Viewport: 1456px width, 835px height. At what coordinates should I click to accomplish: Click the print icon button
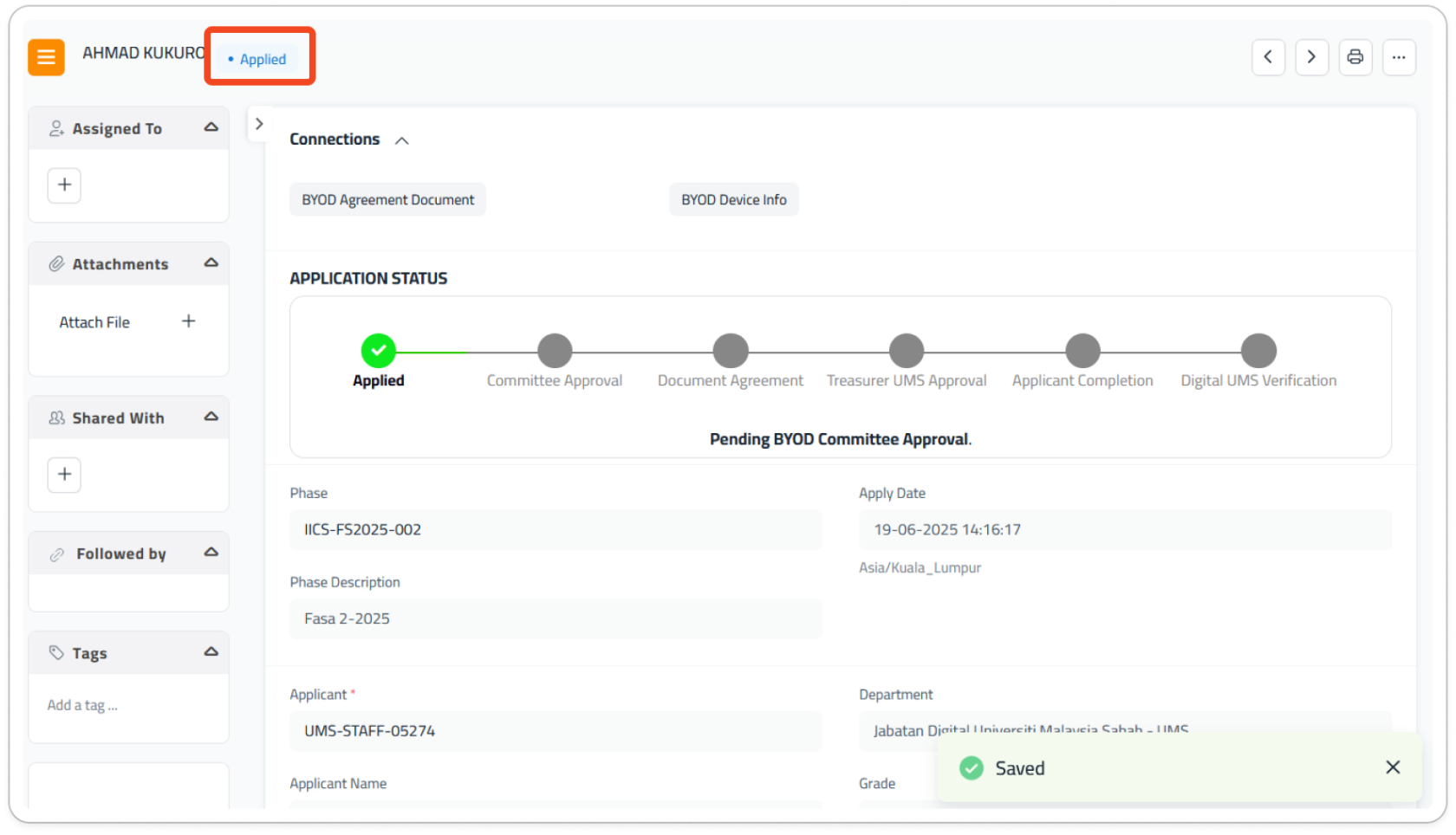coord(1355,57)
